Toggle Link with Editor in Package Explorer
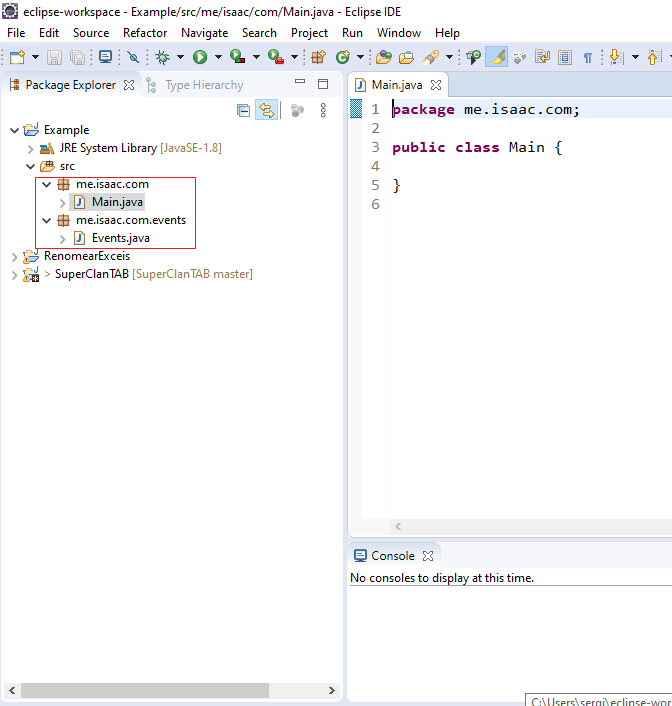This screenshot has height=706, width=672. (267, 110)
